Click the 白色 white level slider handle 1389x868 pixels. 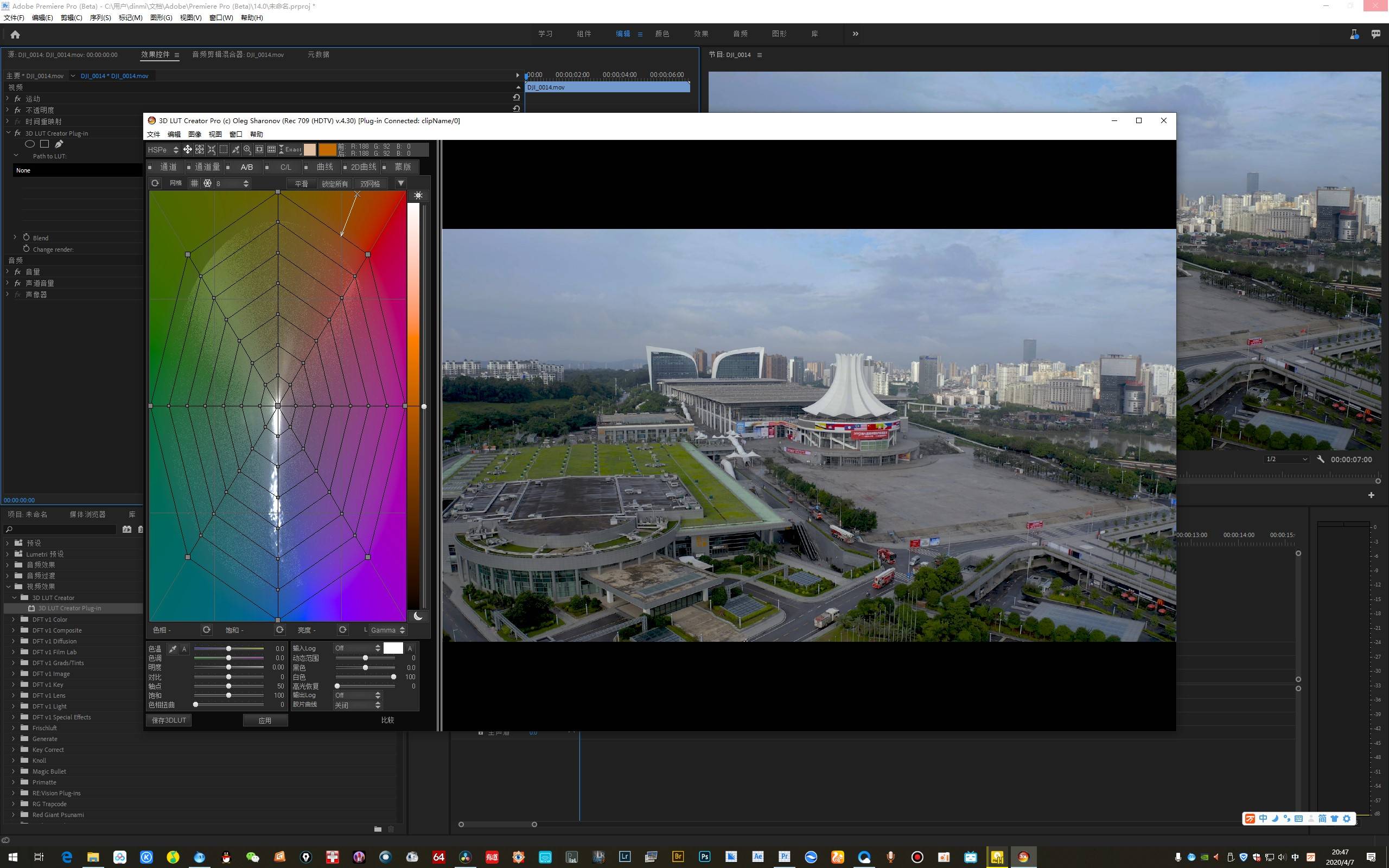point(393,677)
